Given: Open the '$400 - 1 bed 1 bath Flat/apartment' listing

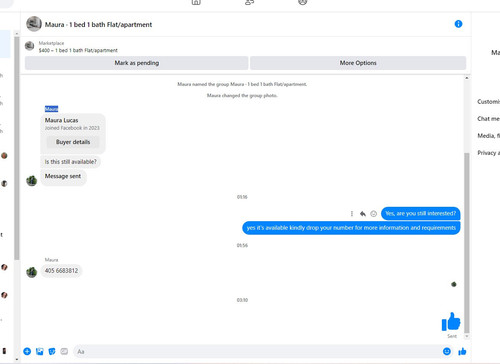Looking at the screenshot, I should tap(78, 50).
